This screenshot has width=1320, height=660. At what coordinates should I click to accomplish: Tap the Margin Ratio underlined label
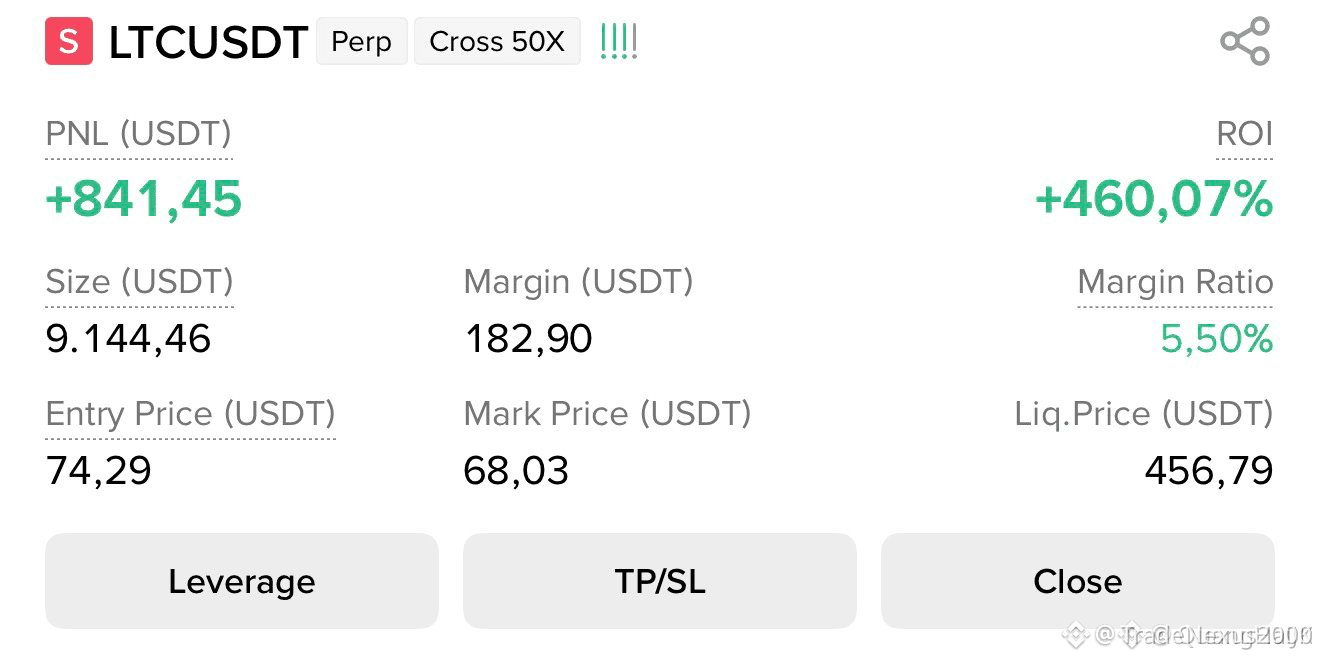tap(1175, 283)
